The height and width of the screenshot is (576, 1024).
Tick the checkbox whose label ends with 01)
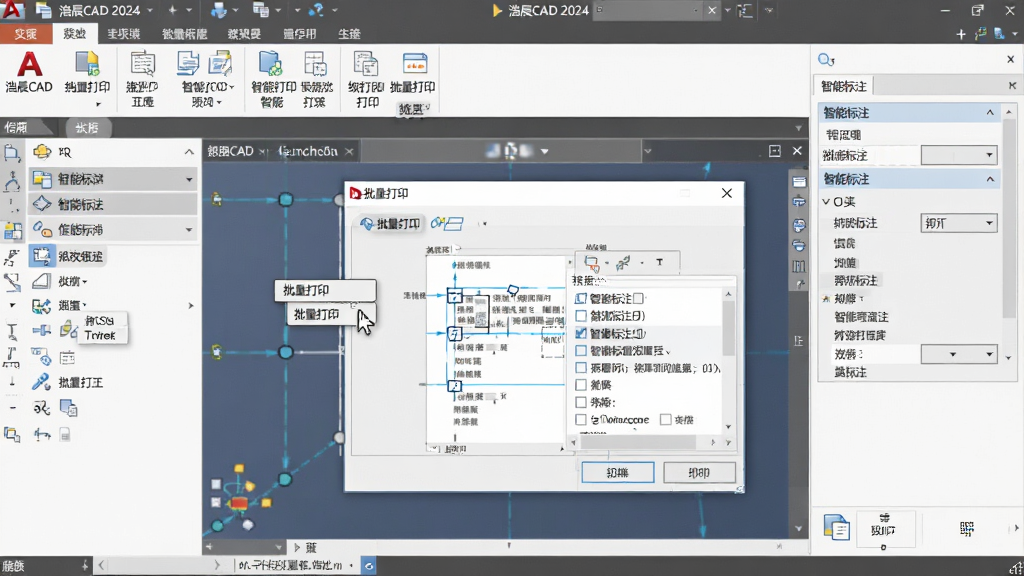(581, 368)
